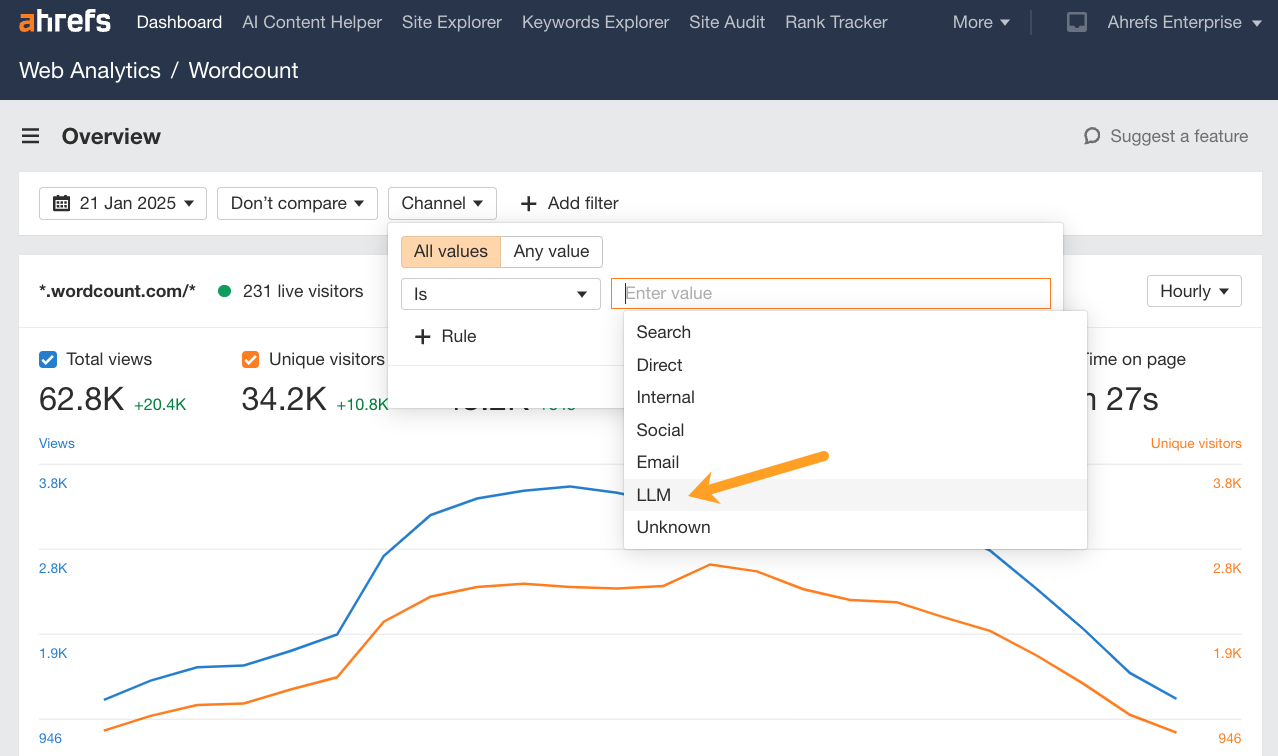Open the More menu in the navigation bar

click(x=979, y=21)
